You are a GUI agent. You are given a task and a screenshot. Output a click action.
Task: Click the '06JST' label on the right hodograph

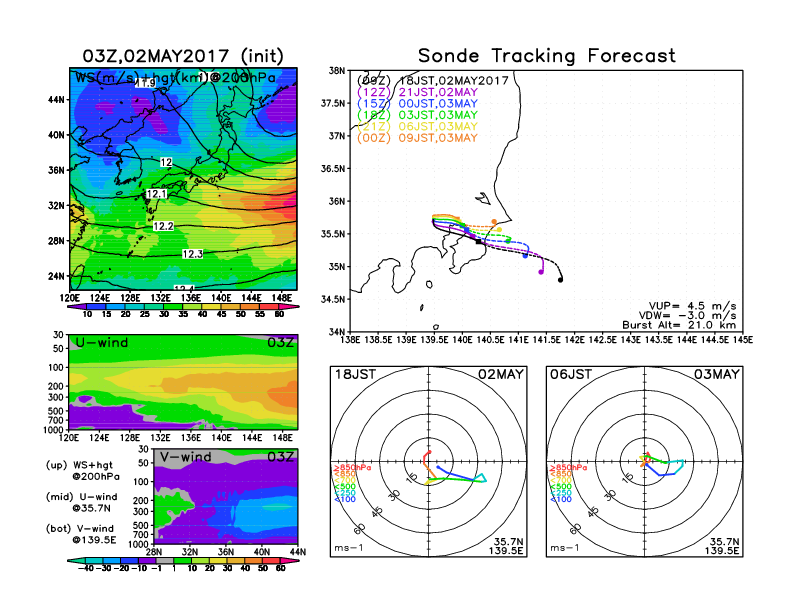(x=571, y=375)
